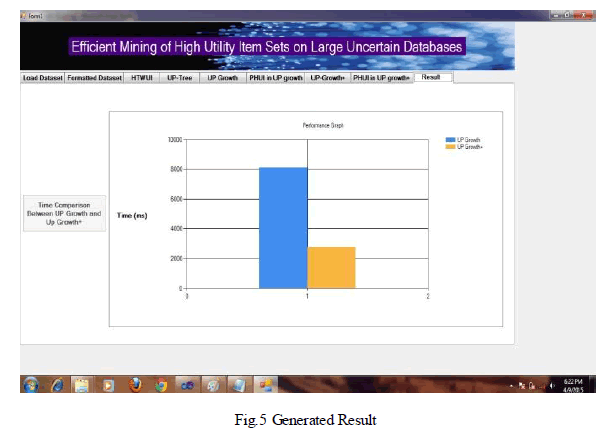Viewport: 601px width, 429px height.
Task: Launch Firefox from the taskbar
Action: pos(135,384)
